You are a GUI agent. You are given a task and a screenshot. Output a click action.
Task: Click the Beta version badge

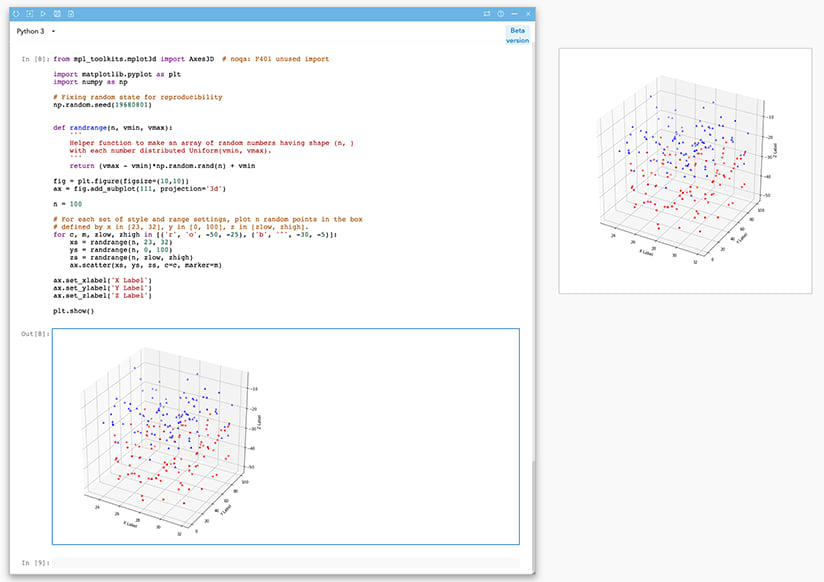tap(517, 35)
